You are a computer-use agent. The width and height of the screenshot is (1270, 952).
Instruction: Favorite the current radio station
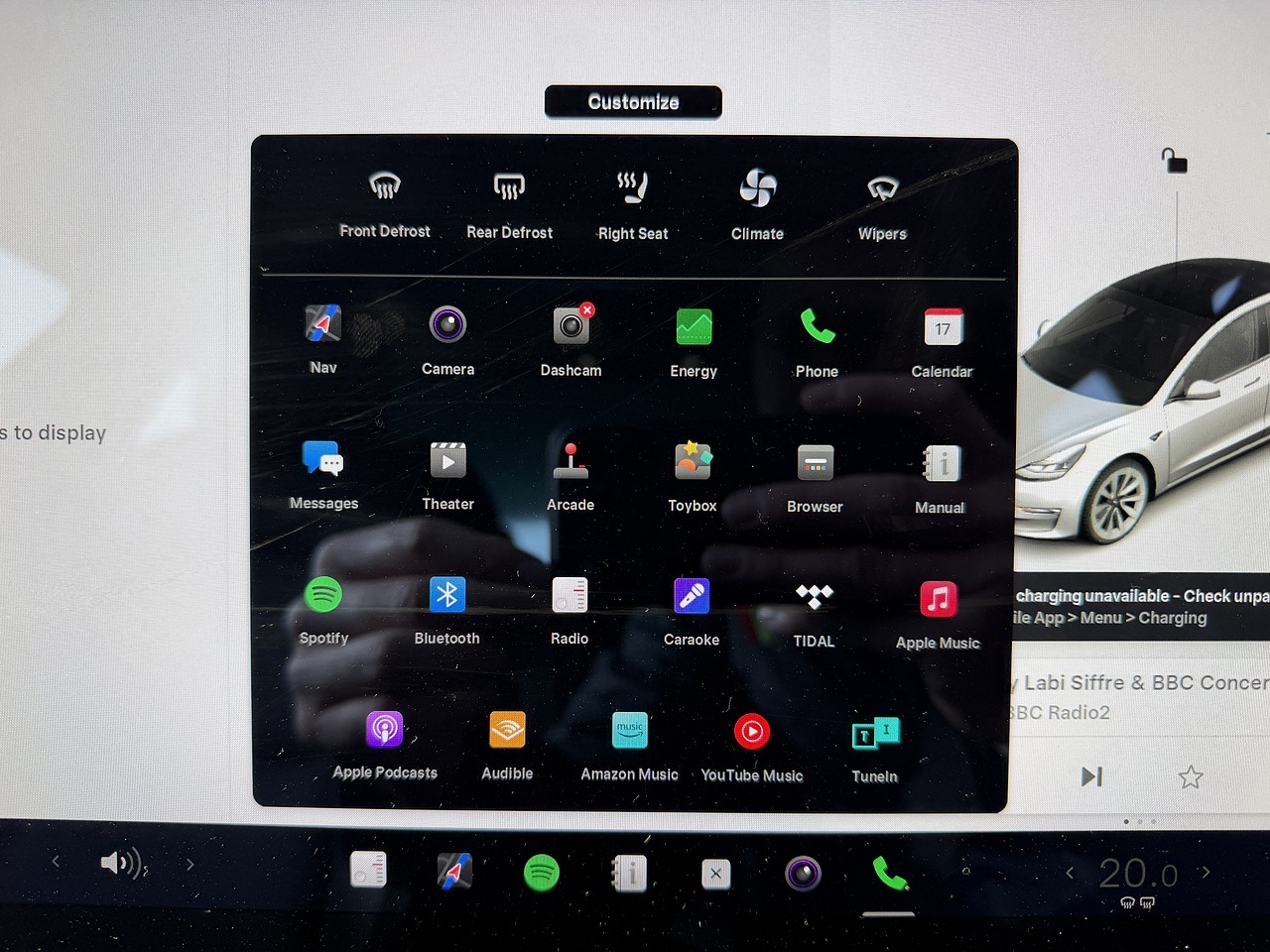pos(1191,776)
